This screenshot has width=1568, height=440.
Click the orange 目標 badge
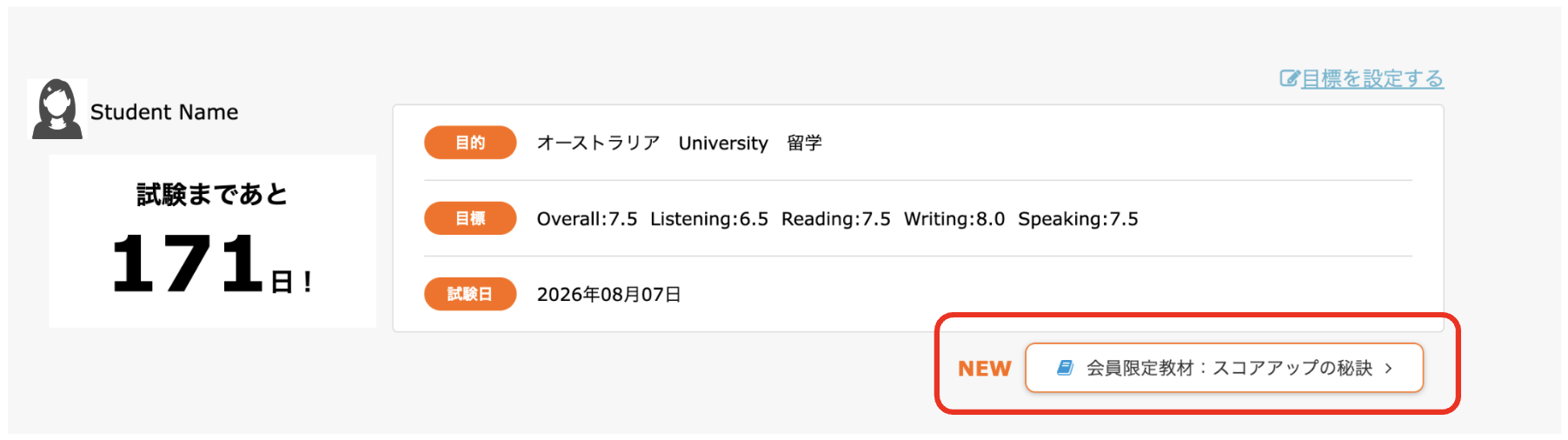pyautogui.click(x=470, y=218)
